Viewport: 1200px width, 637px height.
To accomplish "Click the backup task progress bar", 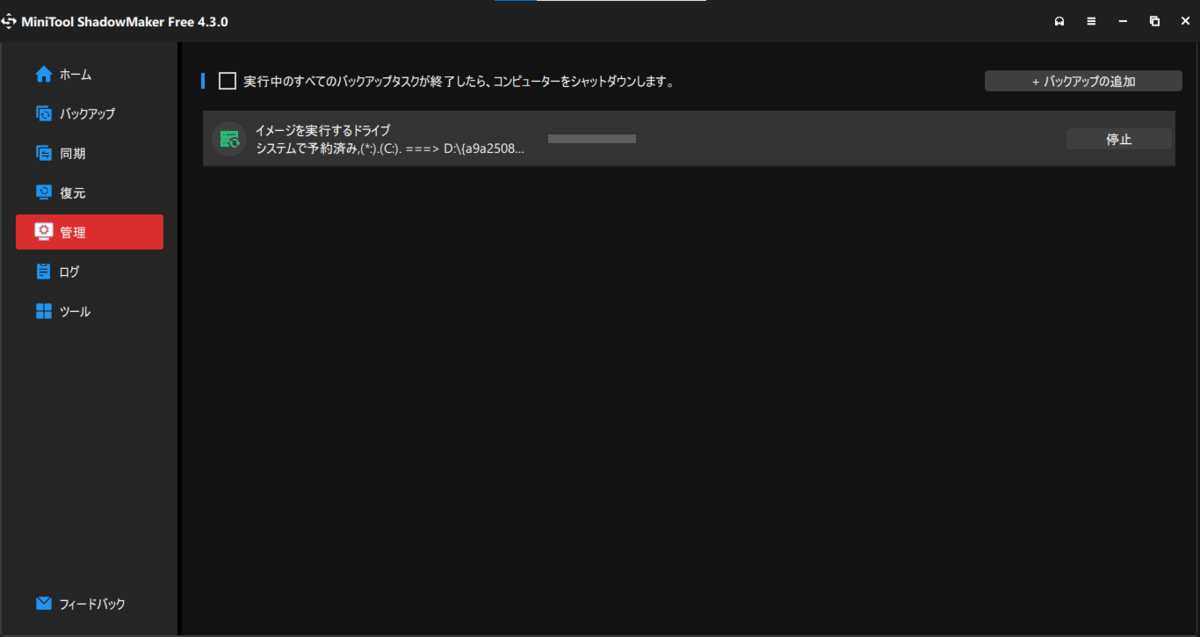I will (x=592, y=139).
